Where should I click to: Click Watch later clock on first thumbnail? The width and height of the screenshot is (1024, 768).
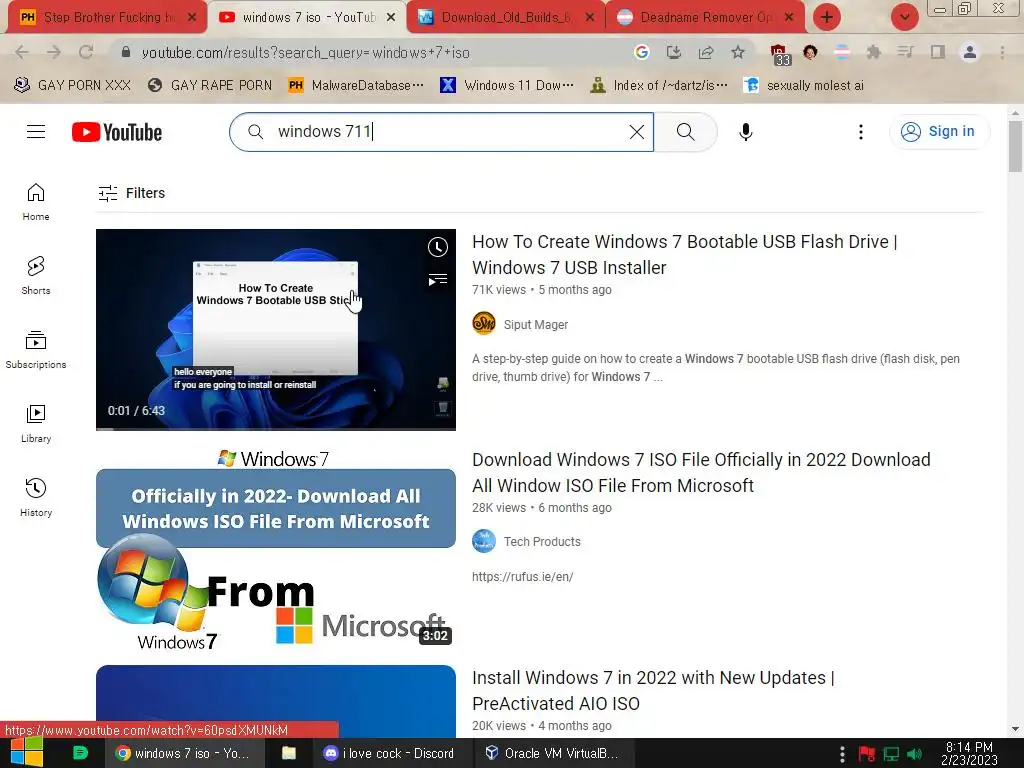click(x=438, y=247)
